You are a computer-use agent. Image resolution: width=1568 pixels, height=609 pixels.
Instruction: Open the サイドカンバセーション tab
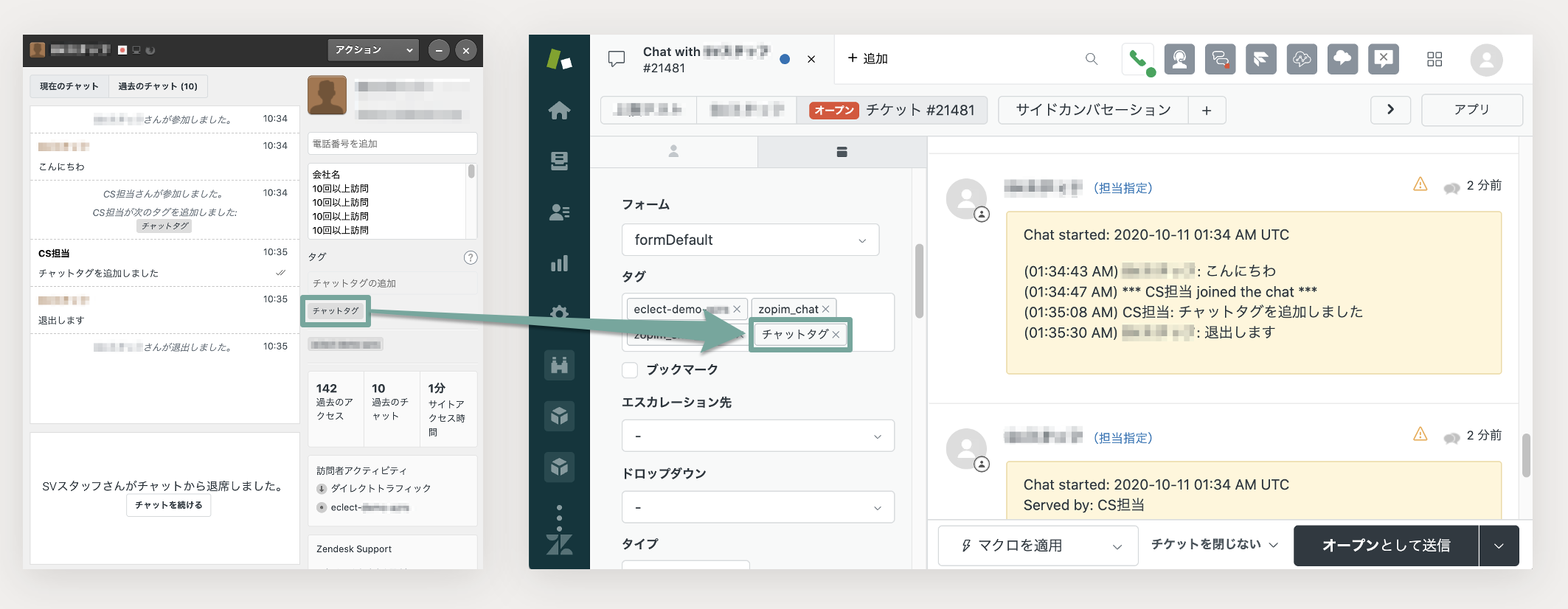(1093, 110)
